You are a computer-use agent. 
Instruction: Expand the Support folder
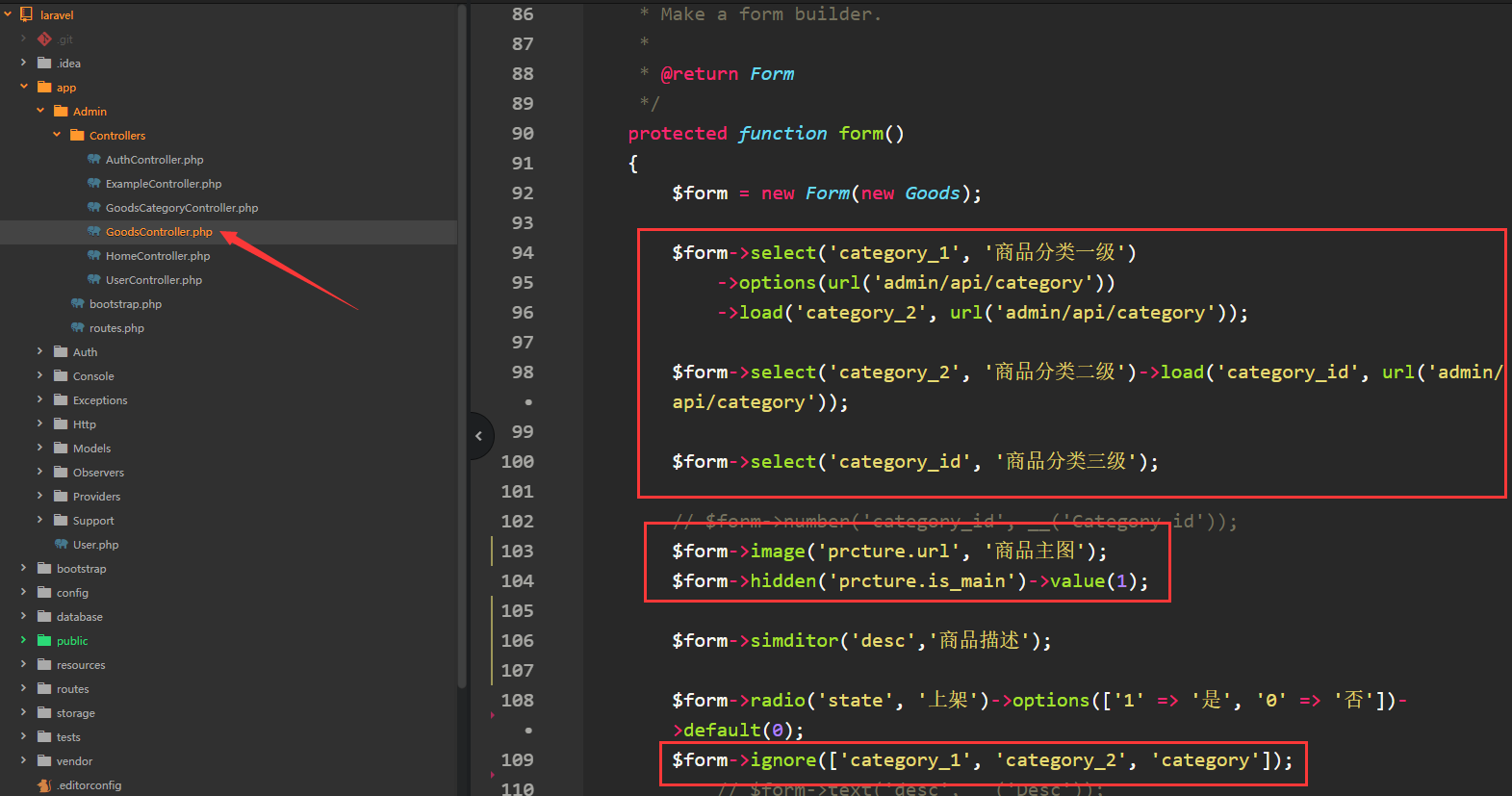coord(40,520)
